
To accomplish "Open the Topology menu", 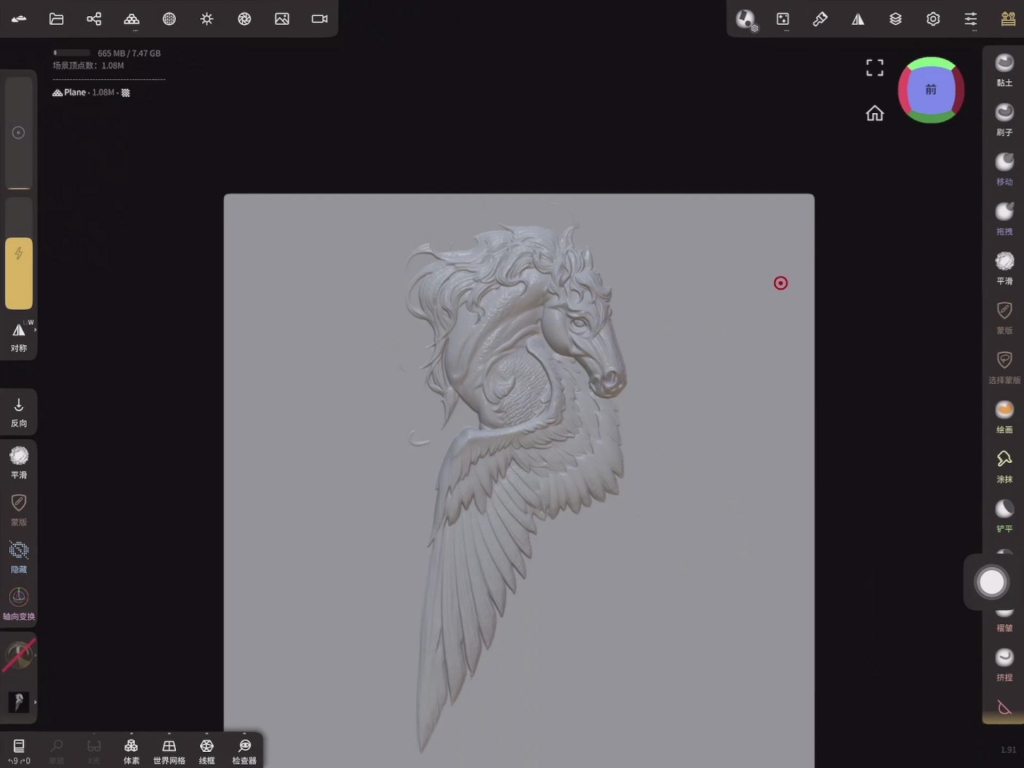I will click(131, 19).
